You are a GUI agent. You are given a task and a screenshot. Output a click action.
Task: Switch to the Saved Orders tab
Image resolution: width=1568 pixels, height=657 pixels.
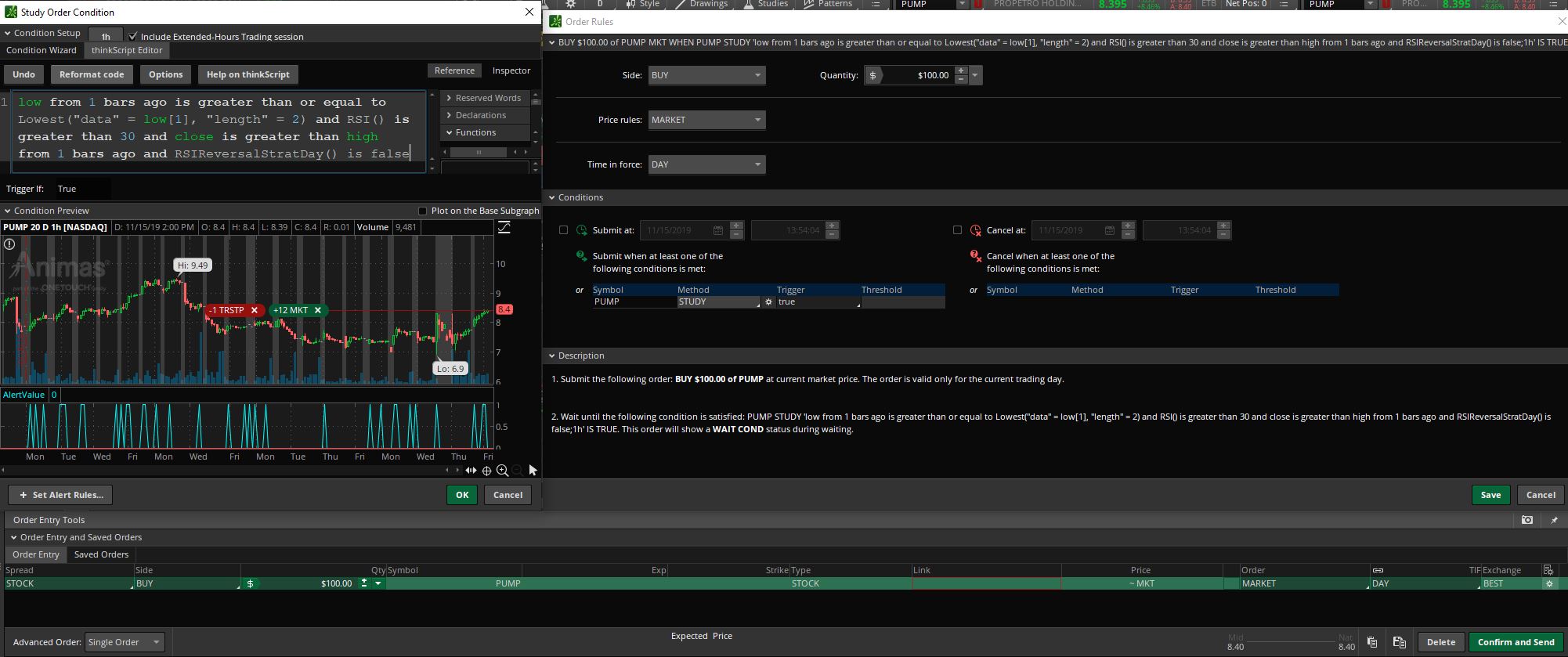[101, 554]
